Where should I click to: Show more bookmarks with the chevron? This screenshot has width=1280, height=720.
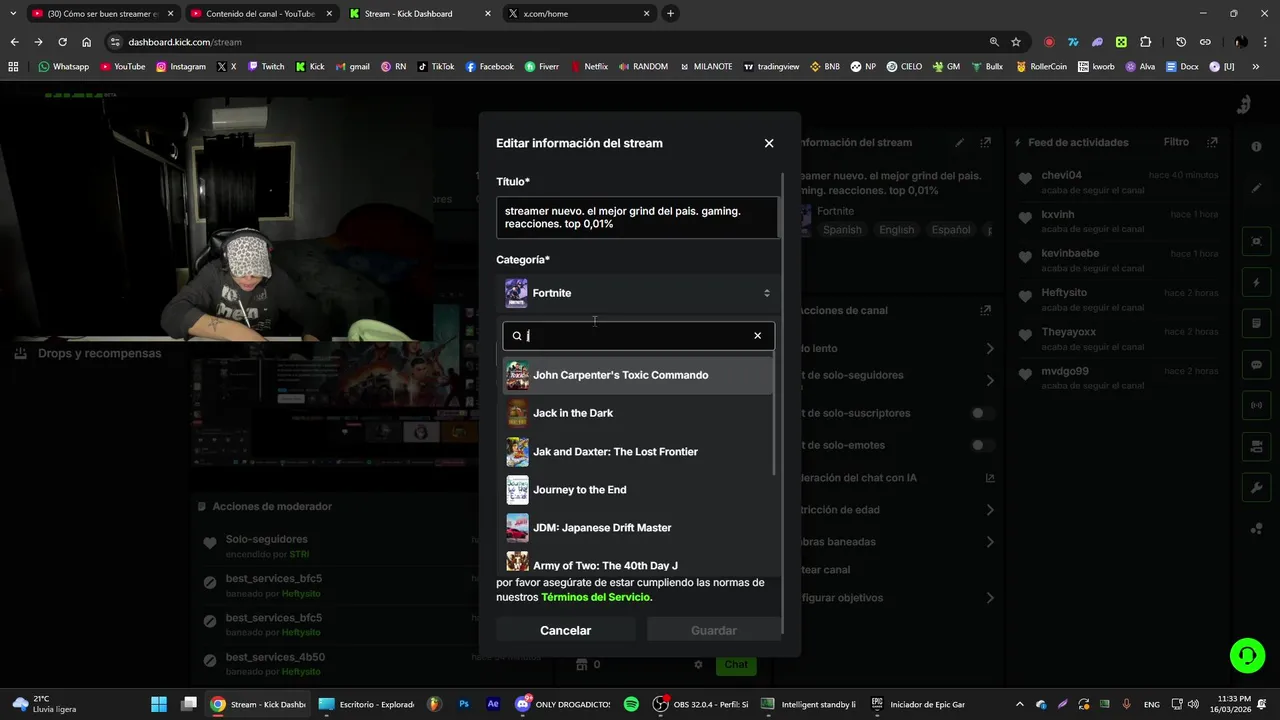coord(1256,67)
